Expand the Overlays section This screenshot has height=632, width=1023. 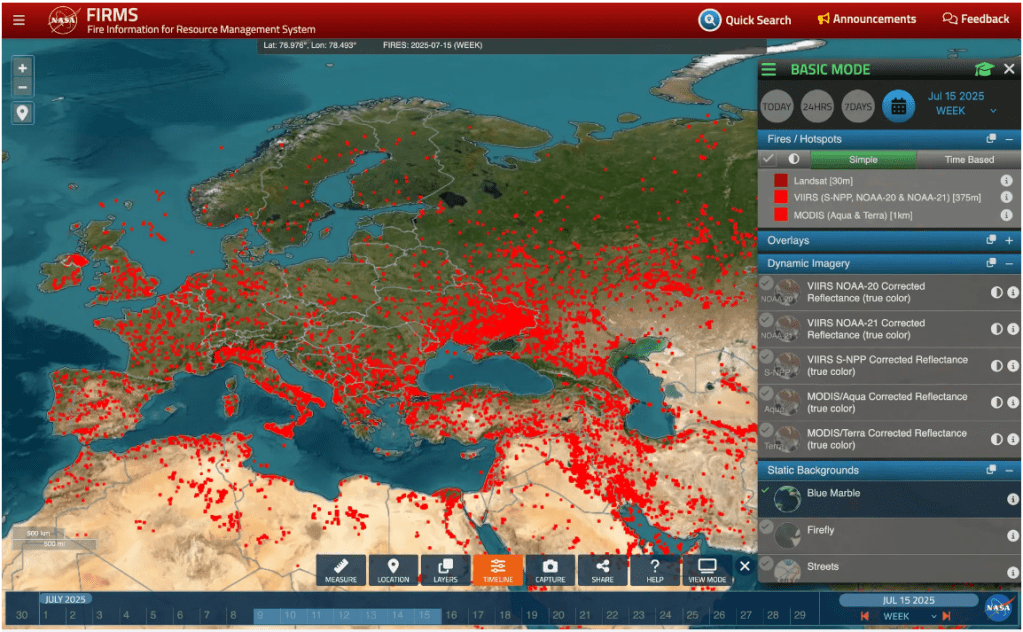pos(1009,240)
